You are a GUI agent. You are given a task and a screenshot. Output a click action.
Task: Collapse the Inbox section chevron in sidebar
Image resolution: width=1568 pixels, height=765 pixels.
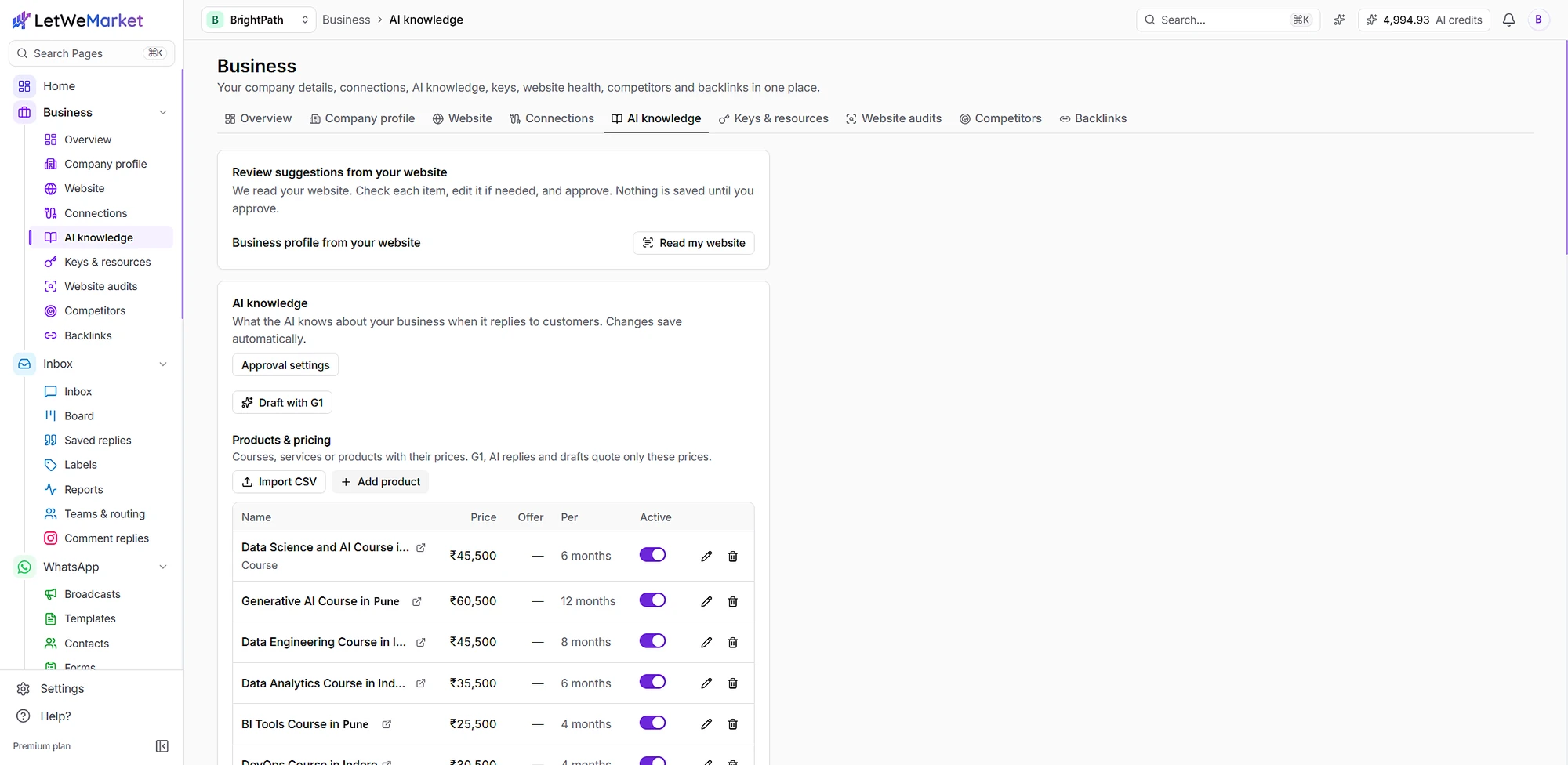(x=163, y=364)
